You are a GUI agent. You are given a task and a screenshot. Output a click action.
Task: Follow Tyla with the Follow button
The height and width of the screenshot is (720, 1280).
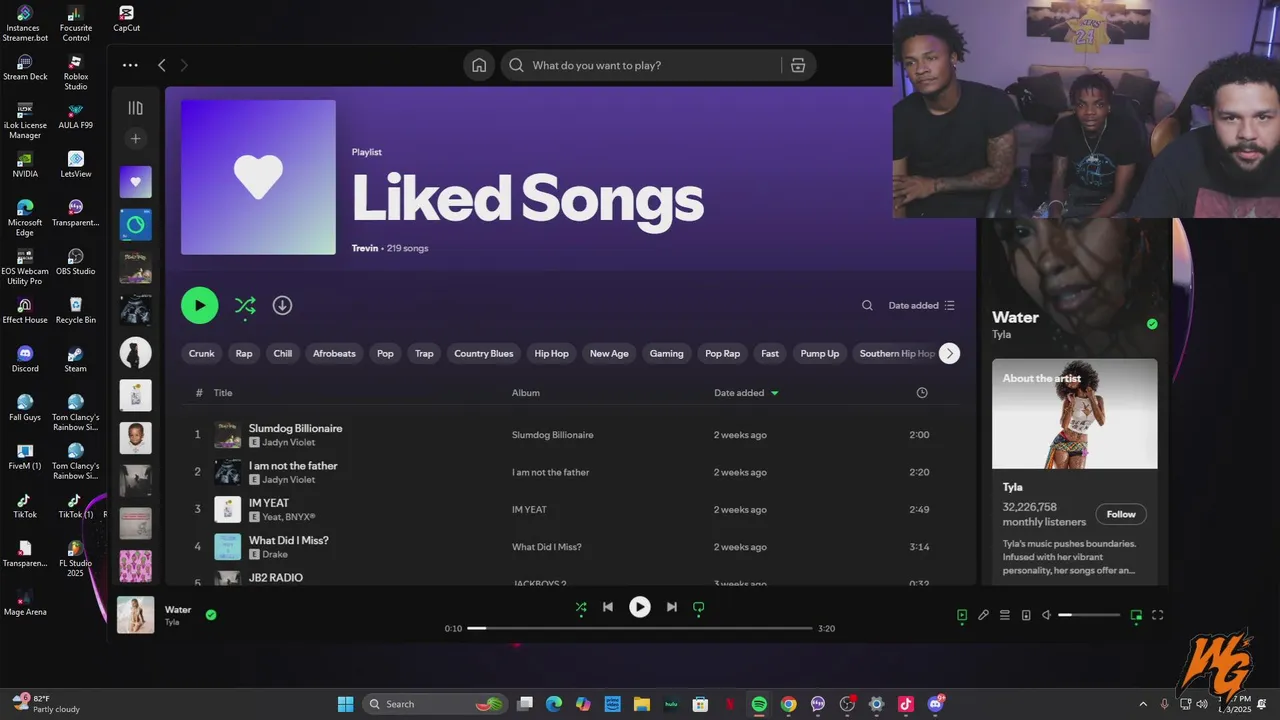pyautogui.click(x=1121, y=514)
